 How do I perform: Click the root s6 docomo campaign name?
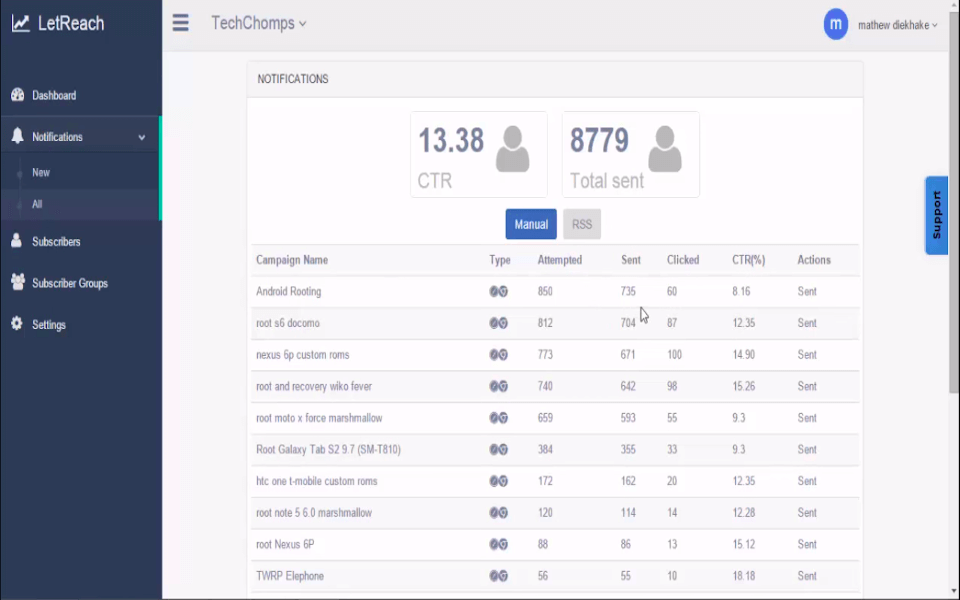pyautogui.click(x=288, y=323)
